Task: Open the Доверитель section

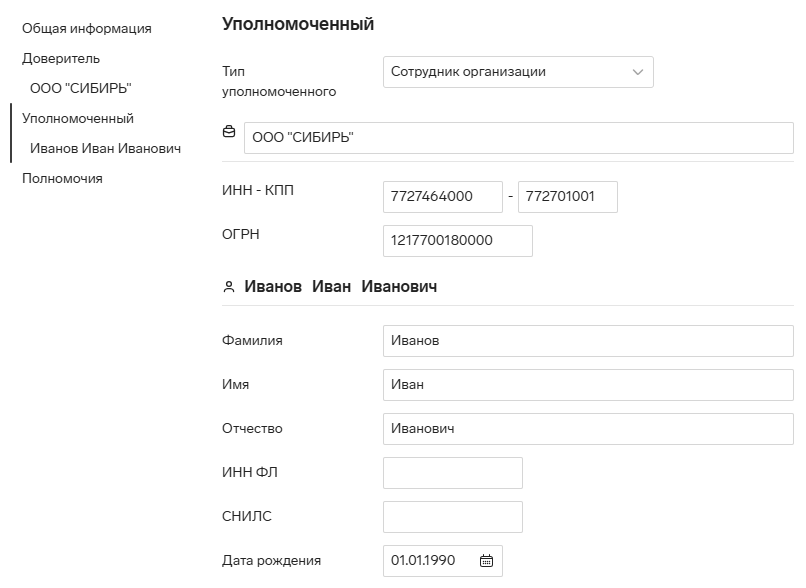Action: pos(61,59)
